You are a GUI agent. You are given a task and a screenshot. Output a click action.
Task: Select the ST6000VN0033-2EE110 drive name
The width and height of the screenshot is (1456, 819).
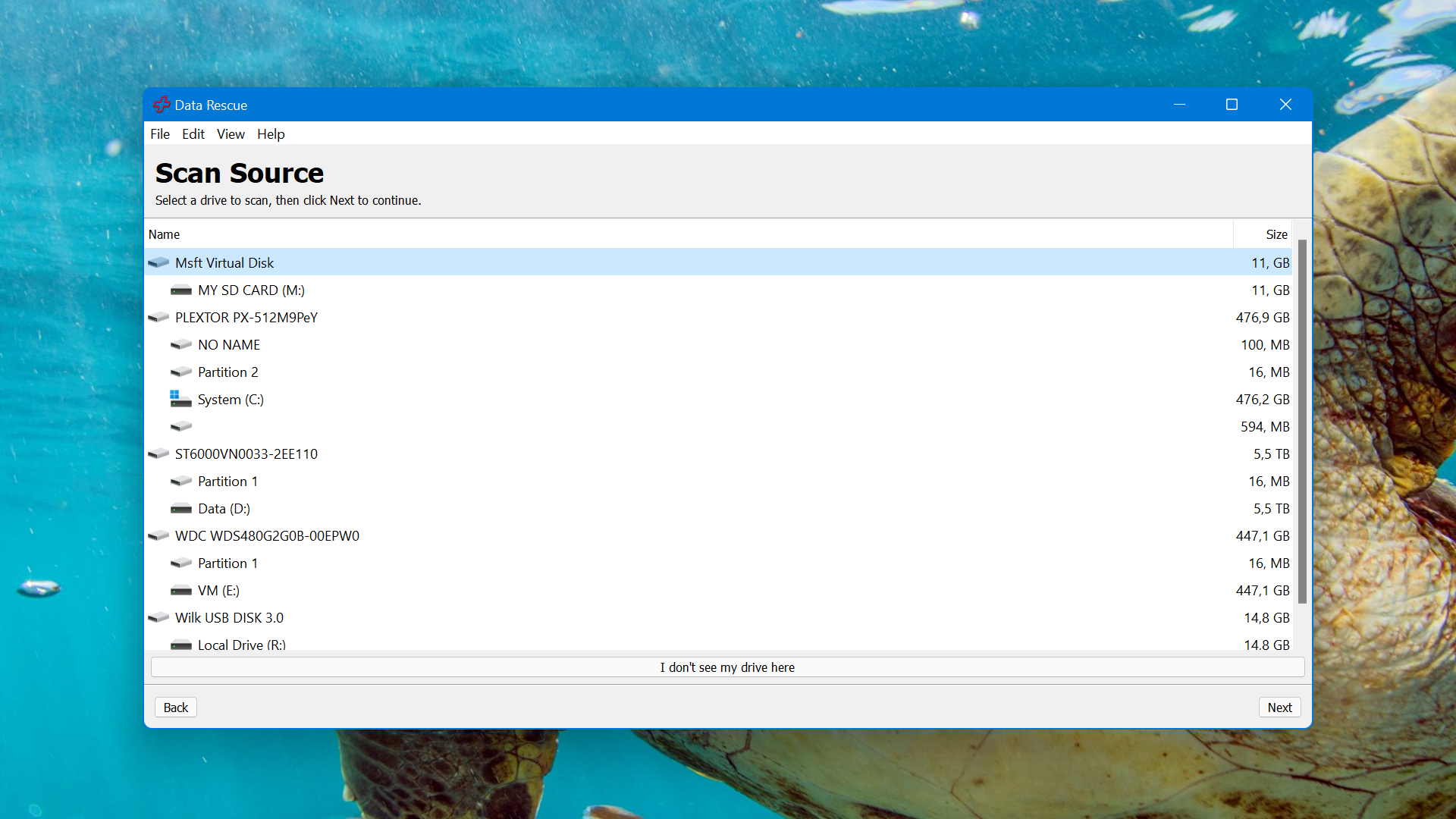[246, 453]
